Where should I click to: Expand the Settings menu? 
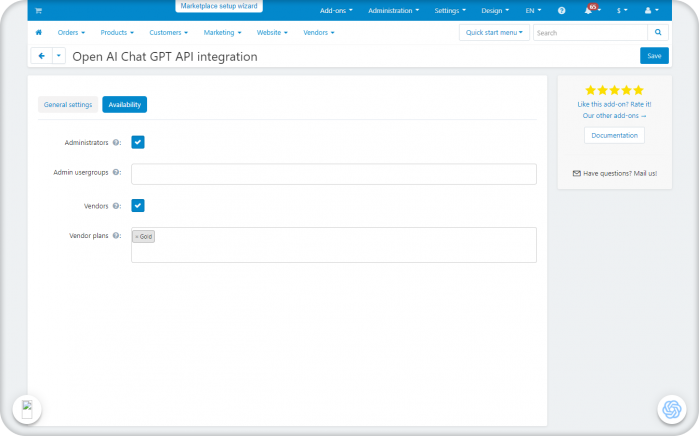coord(450,10)
